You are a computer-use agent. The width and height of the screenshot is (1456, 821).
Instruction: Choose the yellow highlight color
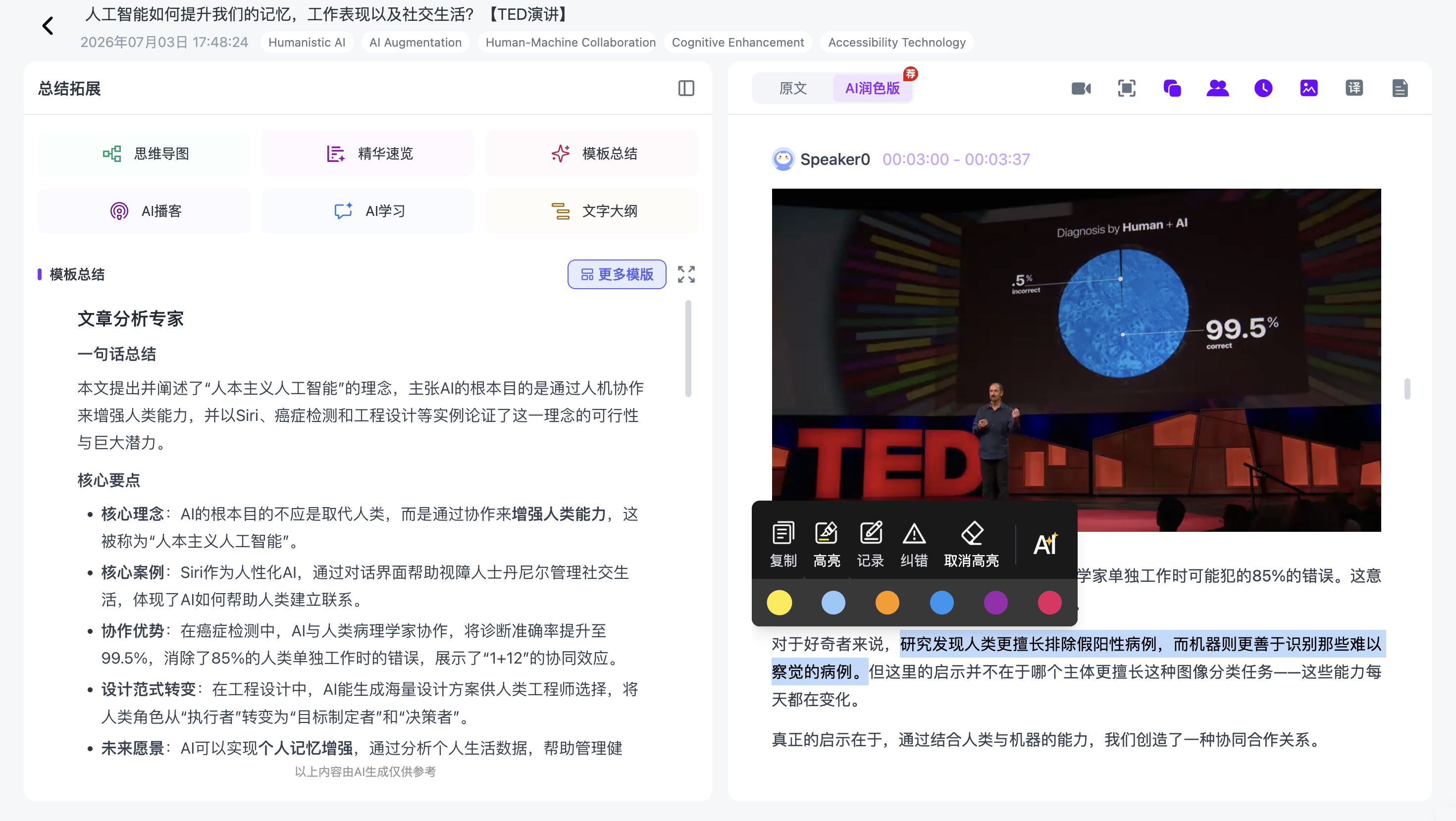pos(779,602)
